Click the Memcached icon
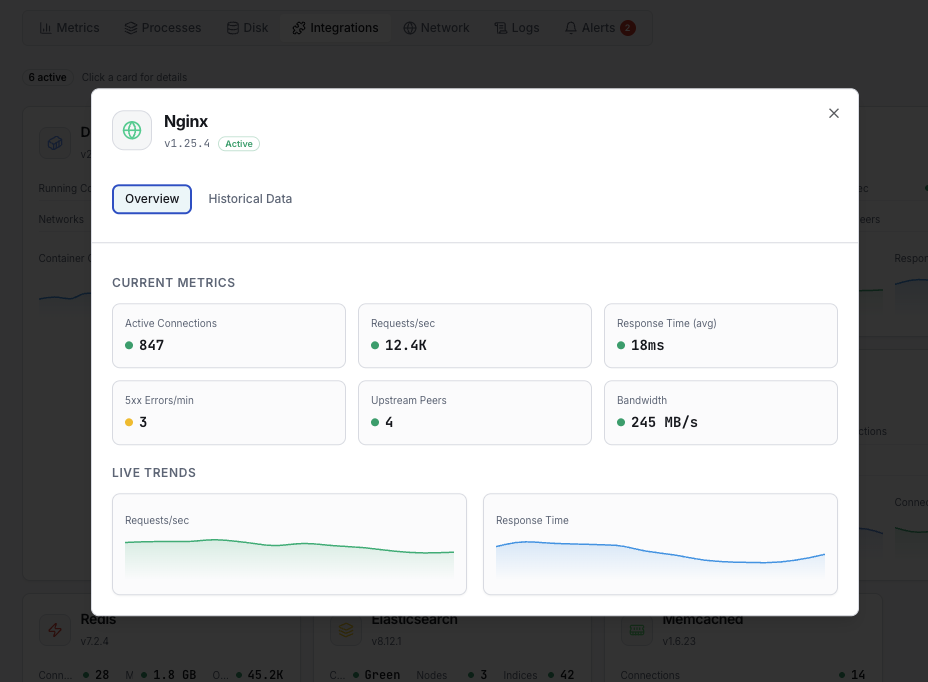This screenshot has height=682, width=928. click(x=636, y=631)
